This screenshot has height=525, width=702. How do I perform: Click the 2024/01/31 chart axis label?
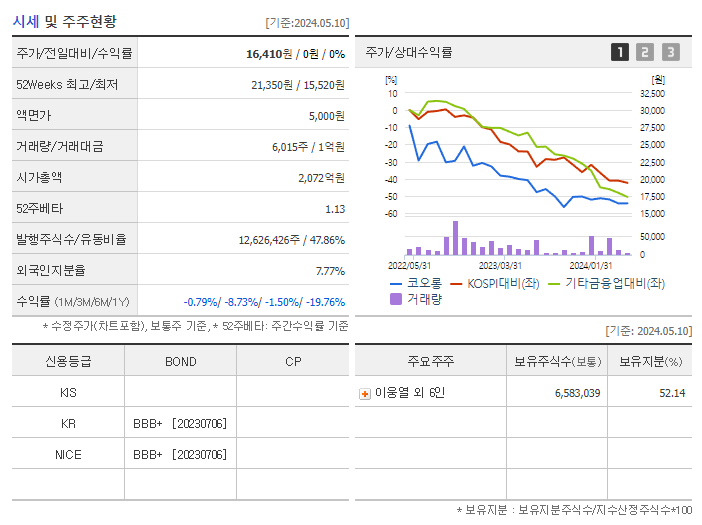click(591, 266)
